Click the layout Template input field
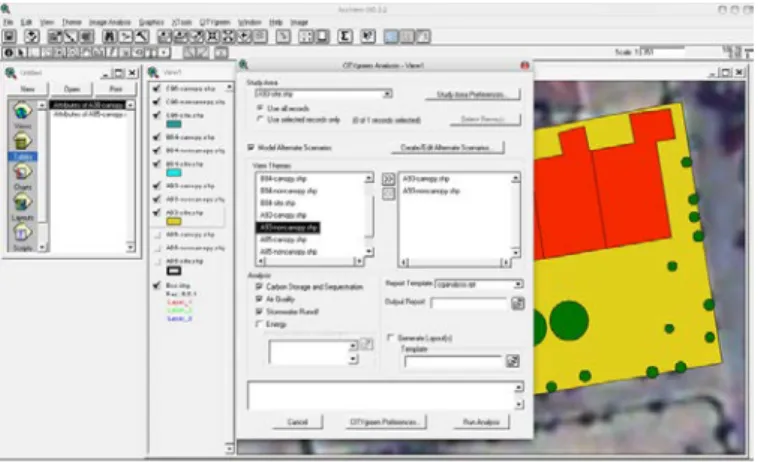 pyautogui.click(x=453, y=361)
